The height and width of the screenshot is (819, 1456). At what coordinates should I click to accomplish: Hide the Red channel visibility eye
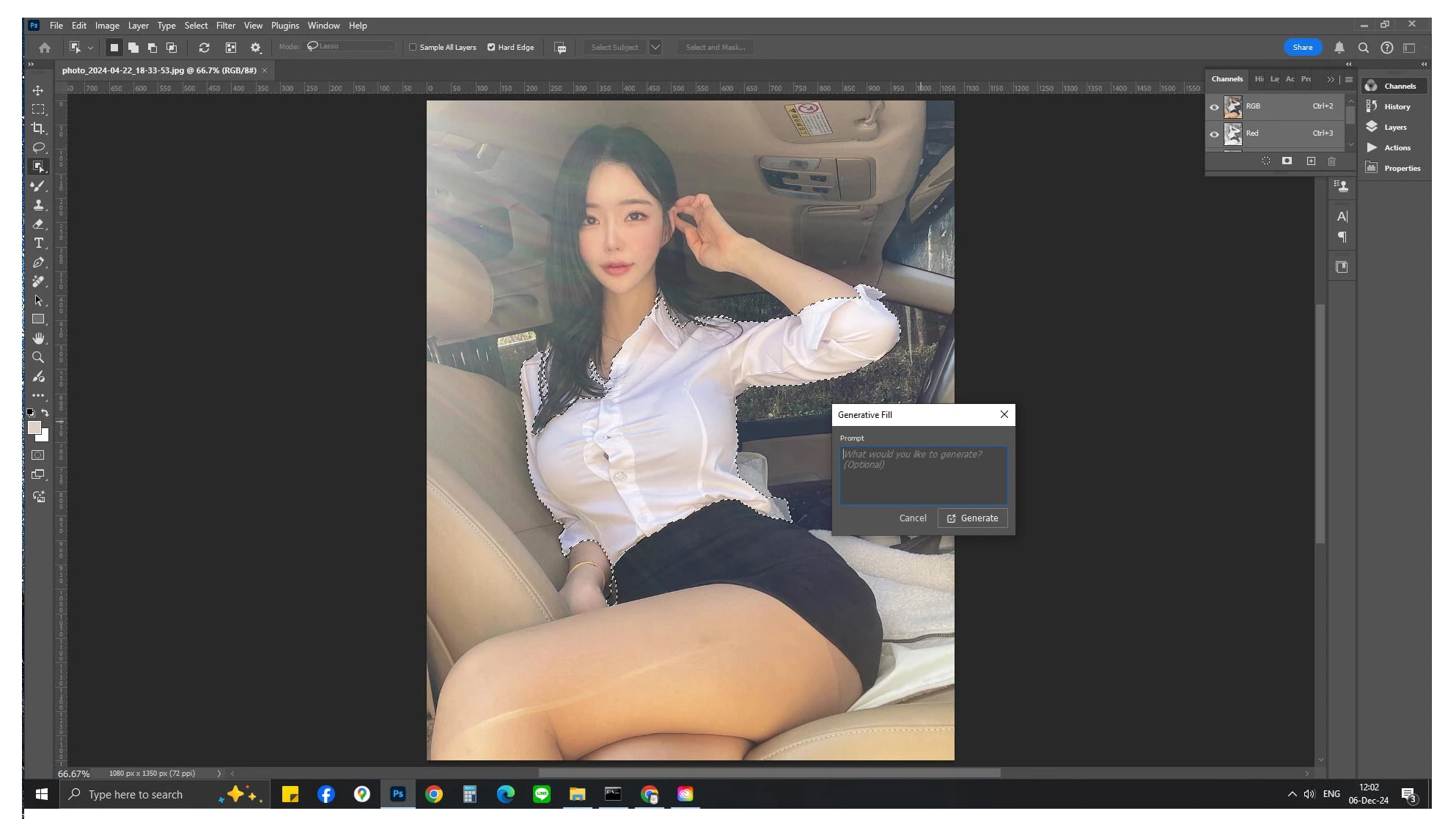(x=1214, y=134)
